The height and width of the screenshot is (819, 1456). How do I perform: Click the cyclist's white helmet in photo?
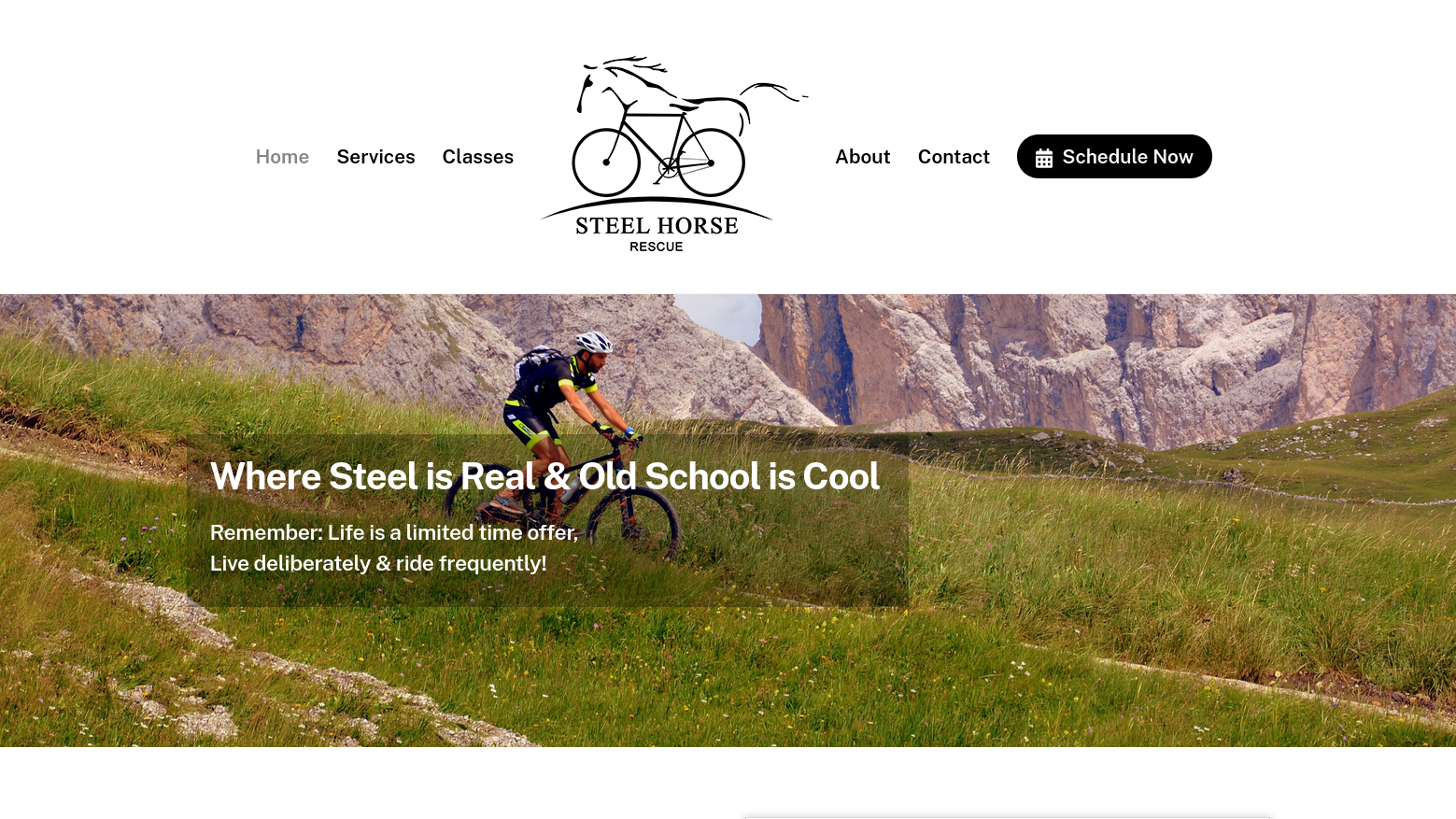point(593,342)
